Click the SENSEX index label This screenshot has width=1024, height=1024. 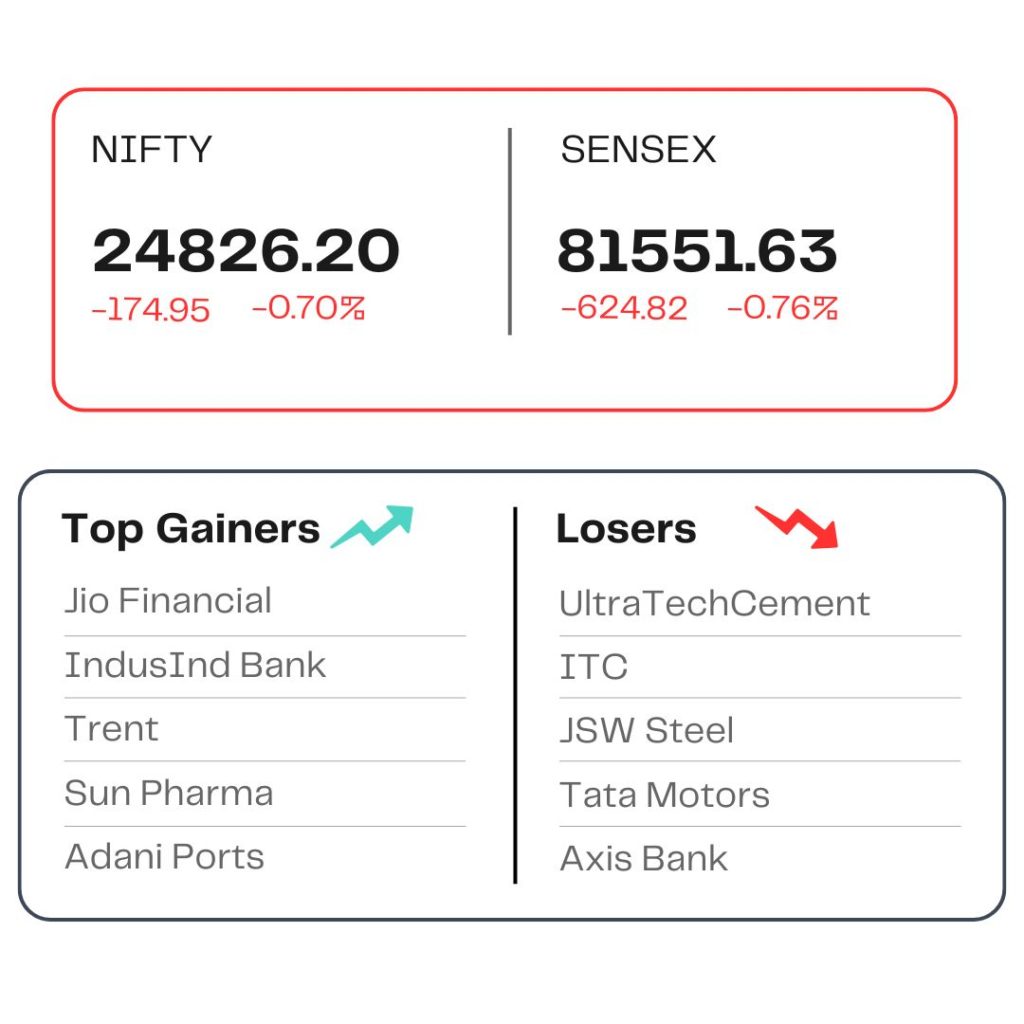click(x=638, y=149)
